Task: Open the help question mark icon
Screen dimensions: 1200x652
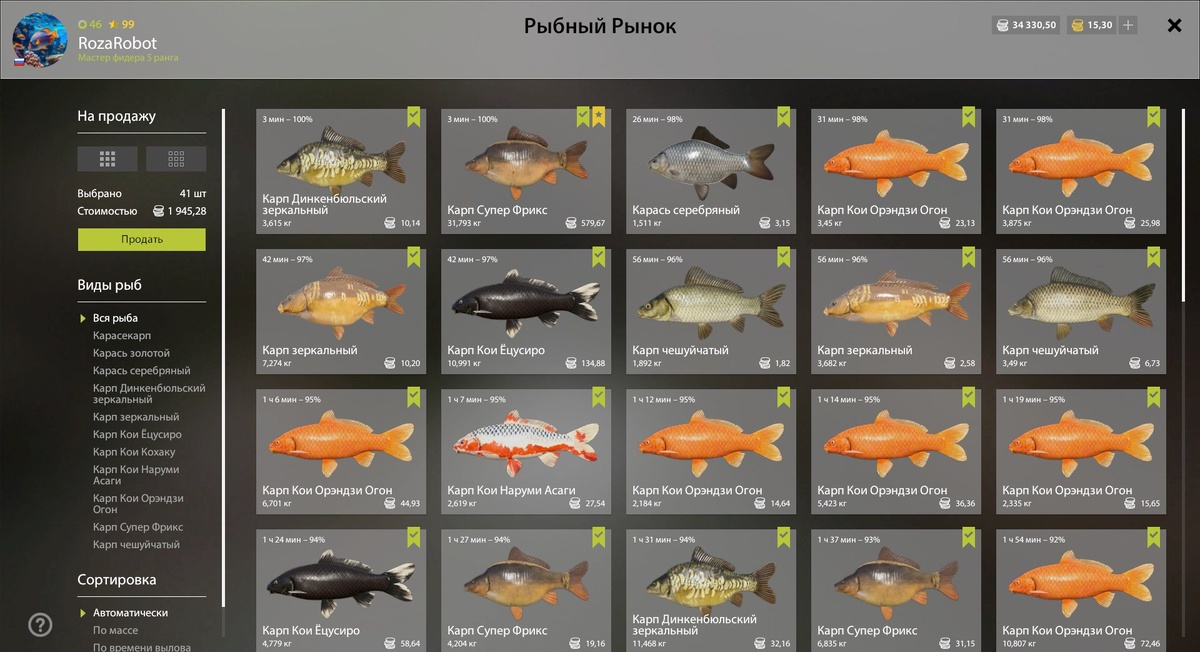Action: 40,625
